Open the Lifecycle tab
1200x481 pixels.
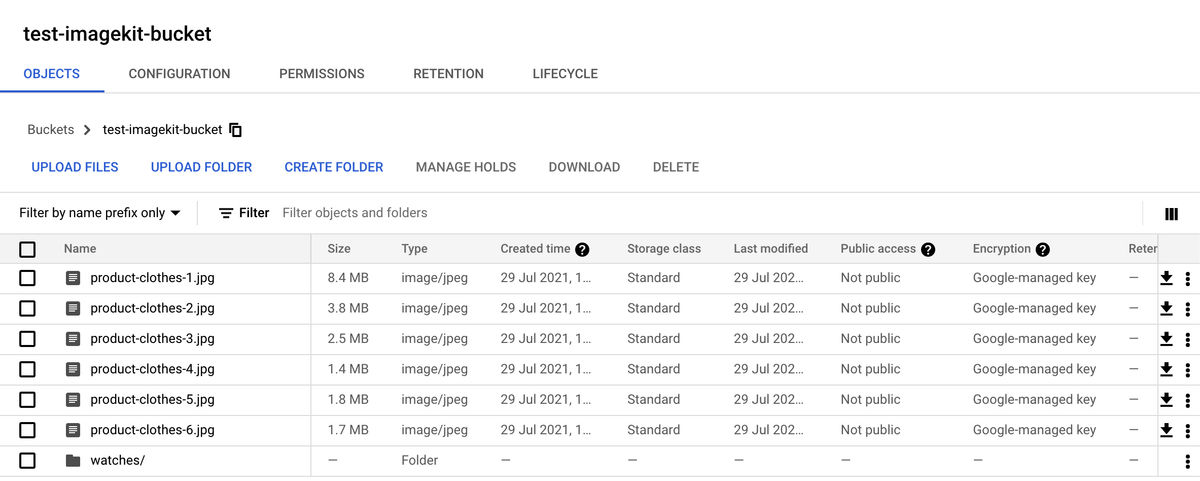coord(565,74)
